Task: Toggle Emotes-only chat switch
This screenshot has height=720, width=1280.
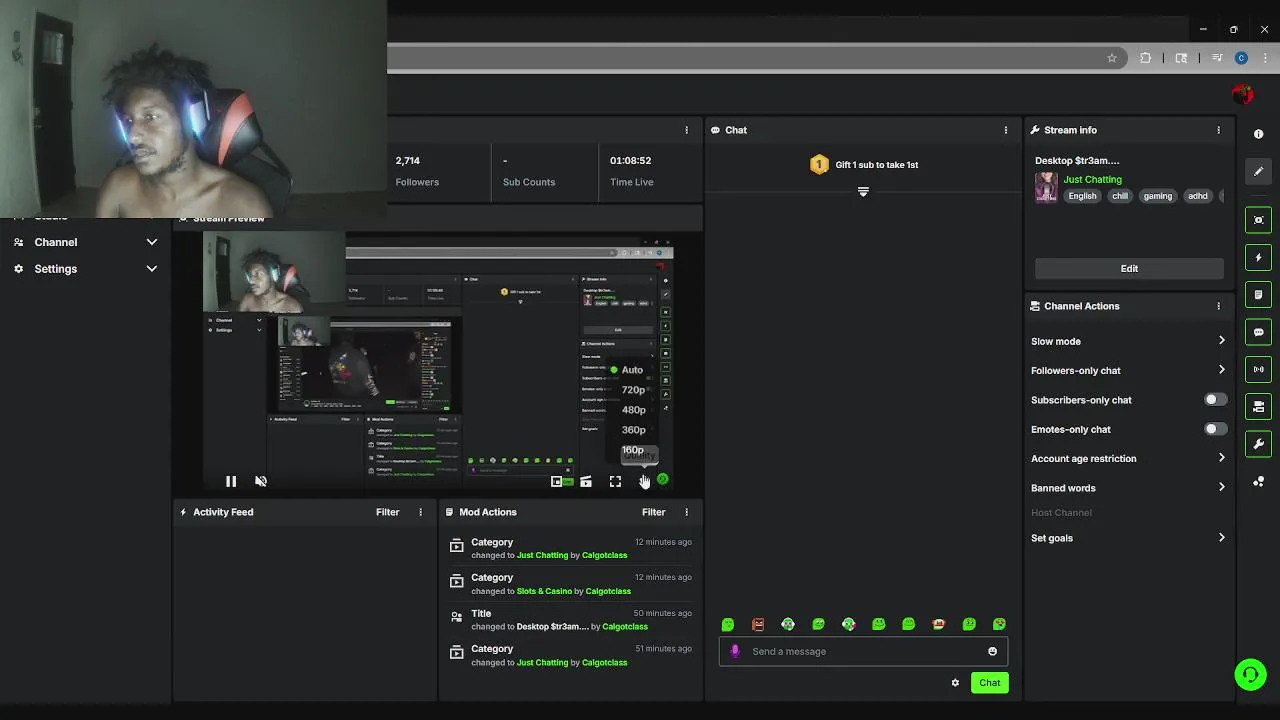Action: click(x=1215, y=429)
